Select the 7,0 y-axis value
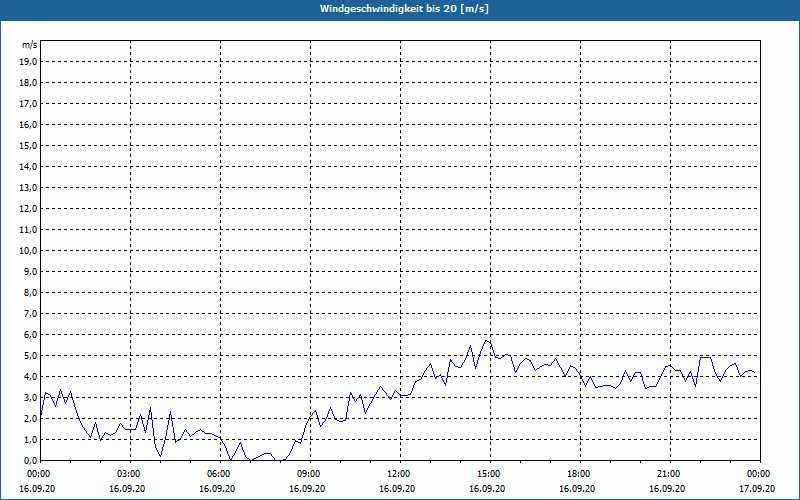The image size is (800, 500). click(31, 313)
